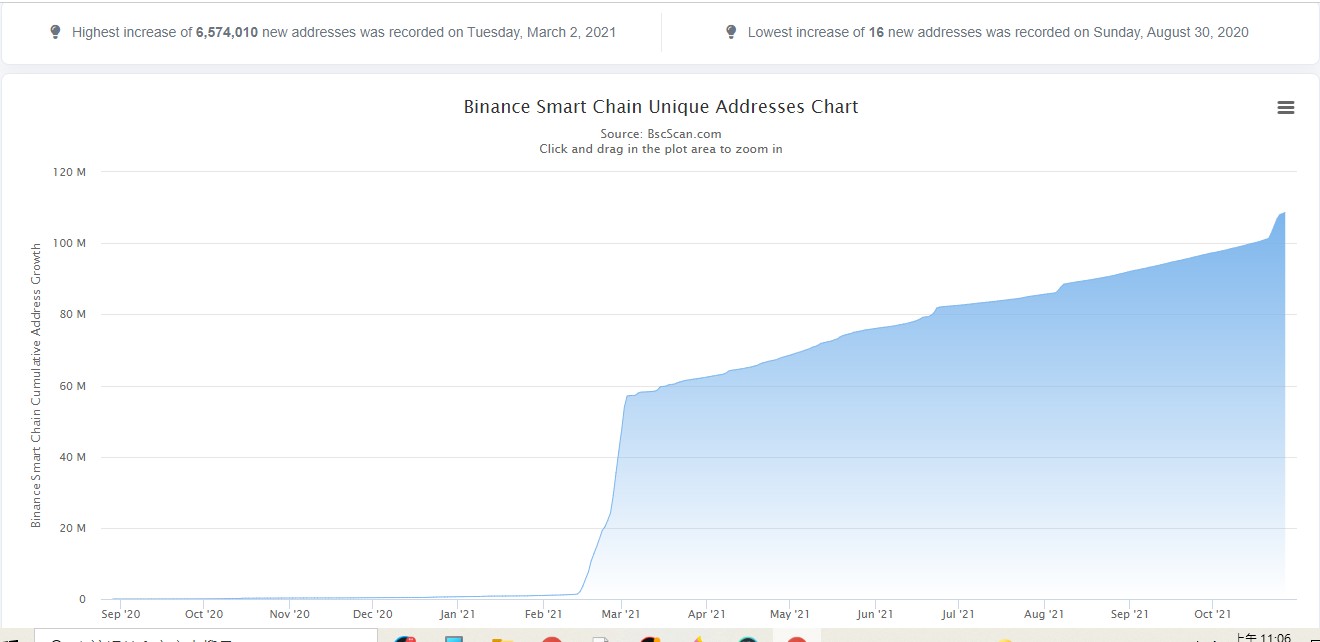Click the 80 M y-axis label

tap(73, 314)
